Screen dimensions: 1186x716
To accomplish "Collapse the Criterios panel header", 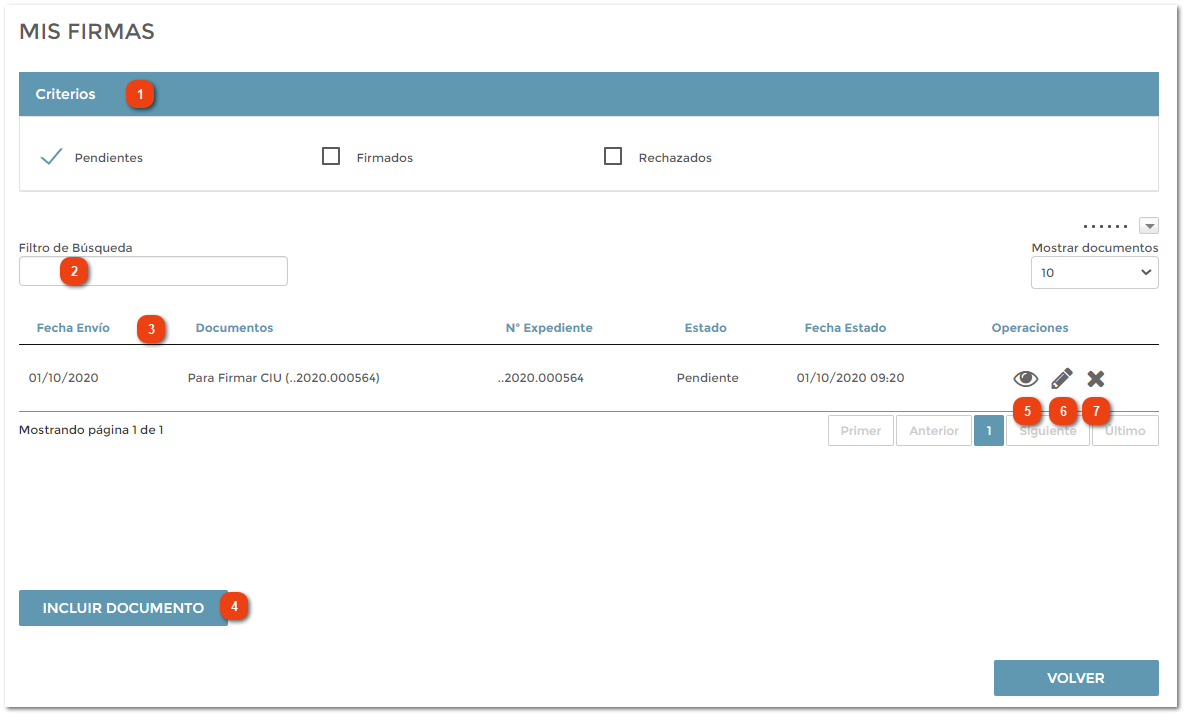I will click(66, 94).
